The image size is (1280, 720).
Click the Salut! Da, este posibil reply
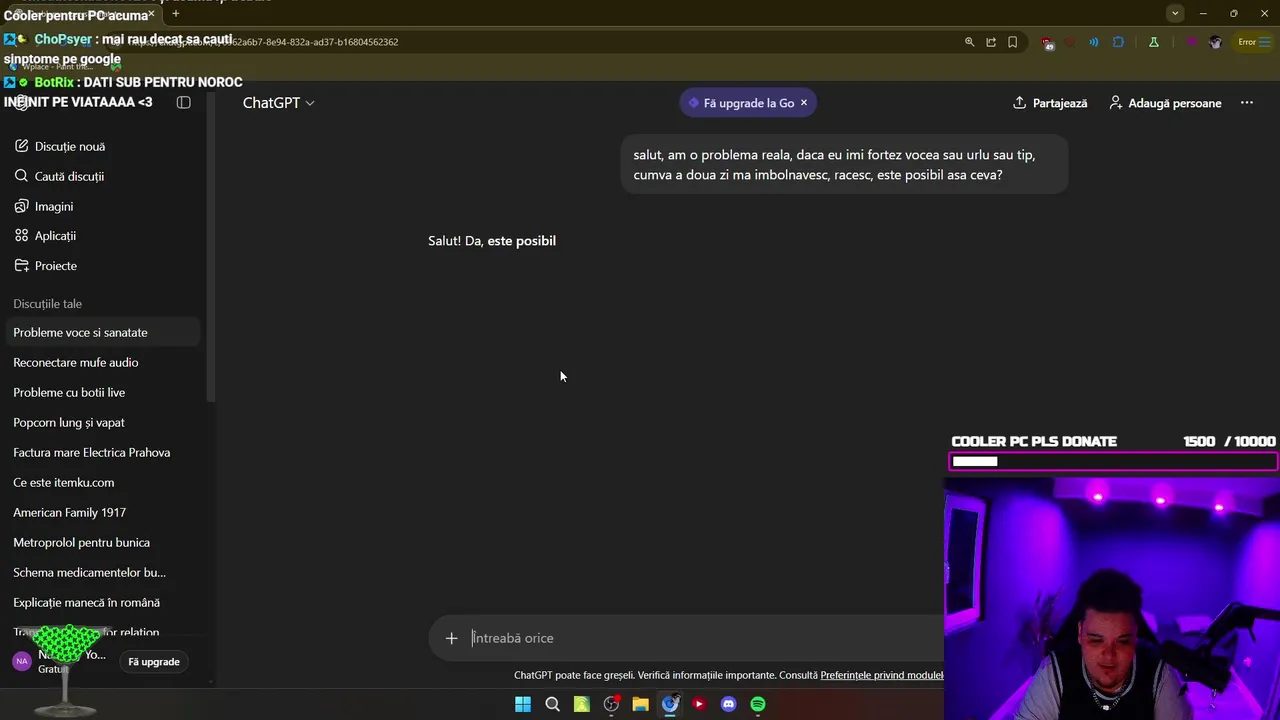pyautogui.click(x=492, y=241)
